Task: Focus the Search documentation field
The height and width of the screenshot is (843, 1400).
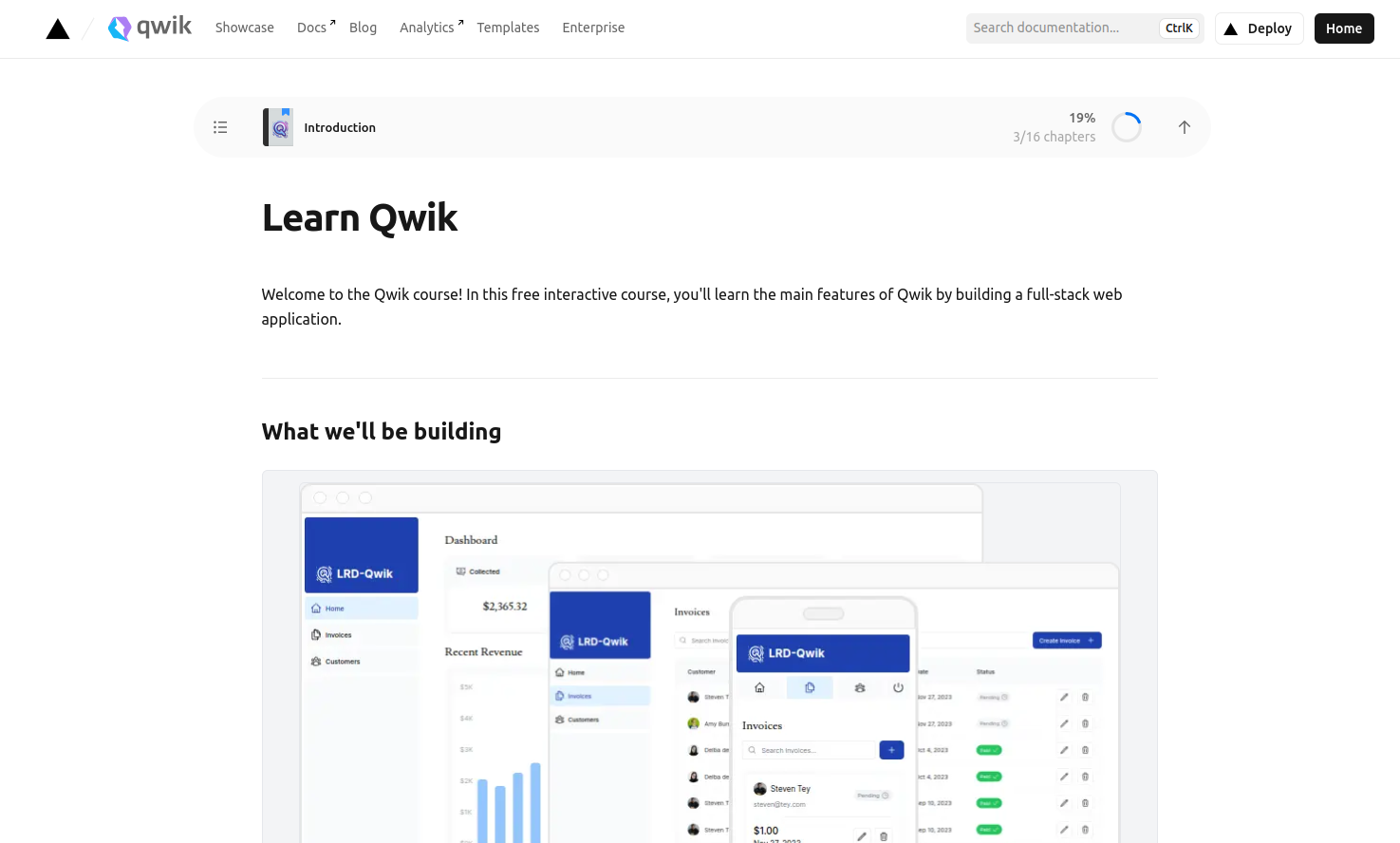Action: pyautogui.click(x=1085, y=28)
